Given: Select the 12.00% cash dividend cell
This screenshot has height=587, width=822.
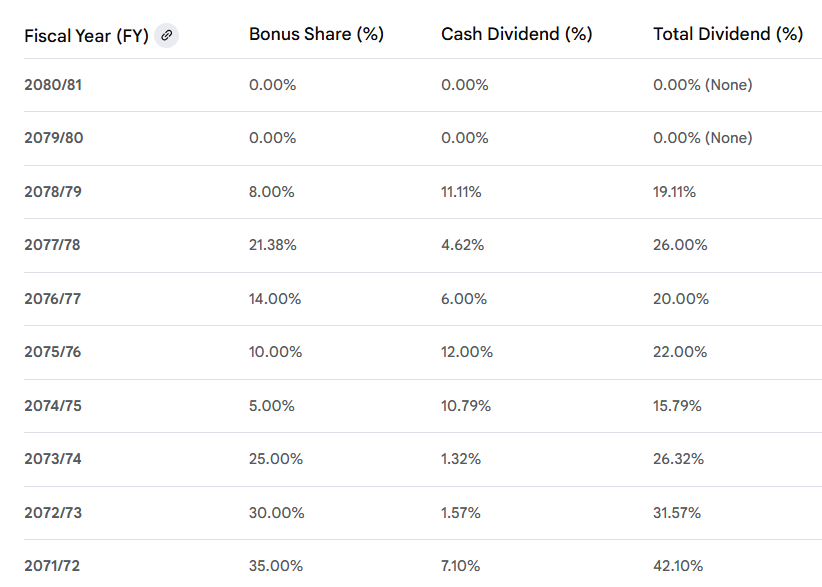Looking at the screenshot, I should pos(467,352).
